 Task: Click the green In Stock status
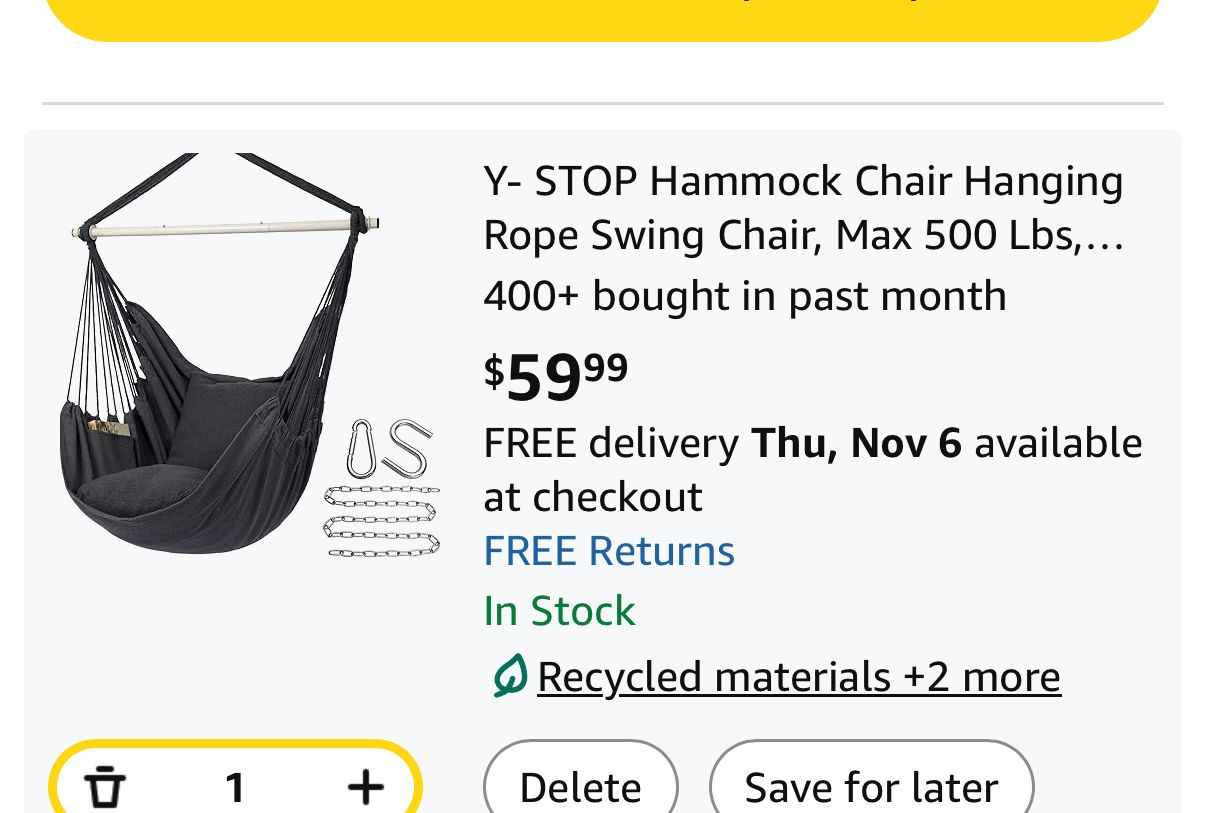(559, 611)
